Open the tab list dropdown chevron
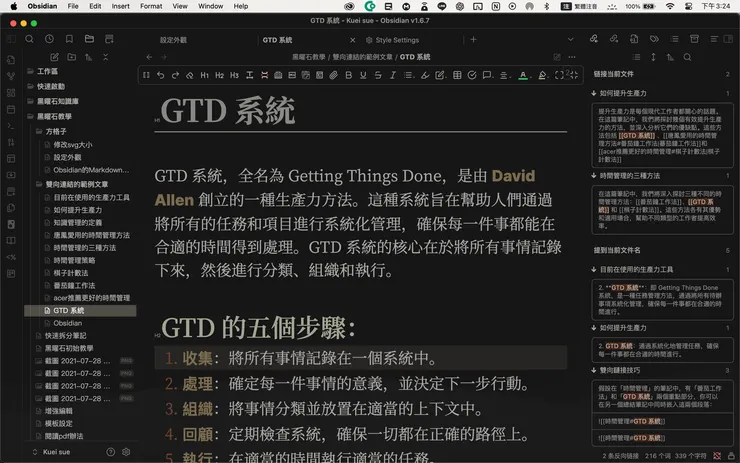Screen dimensions: 740x463 click(x=571, y=40)
